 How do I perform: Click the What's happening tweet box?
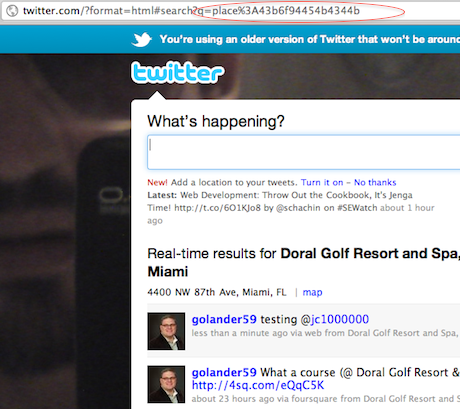point(303,152)
